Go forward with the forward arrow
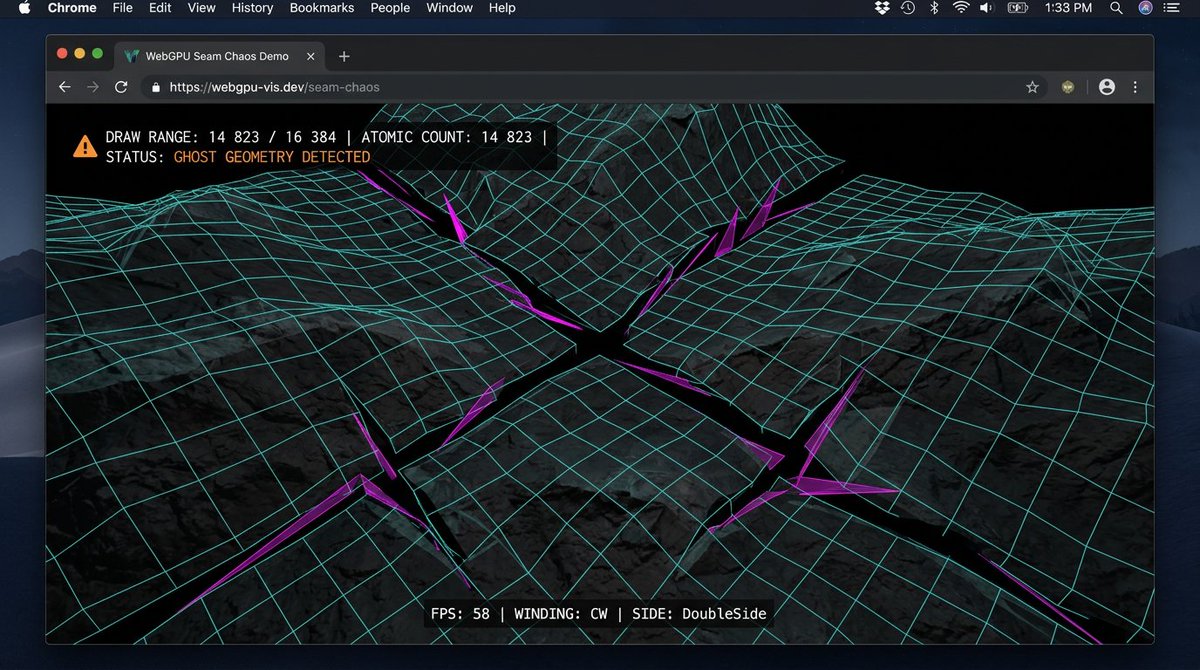Image resolution: width=1200 pixels, height=670 pixels. pyautogui.click(x=93, y=87)
